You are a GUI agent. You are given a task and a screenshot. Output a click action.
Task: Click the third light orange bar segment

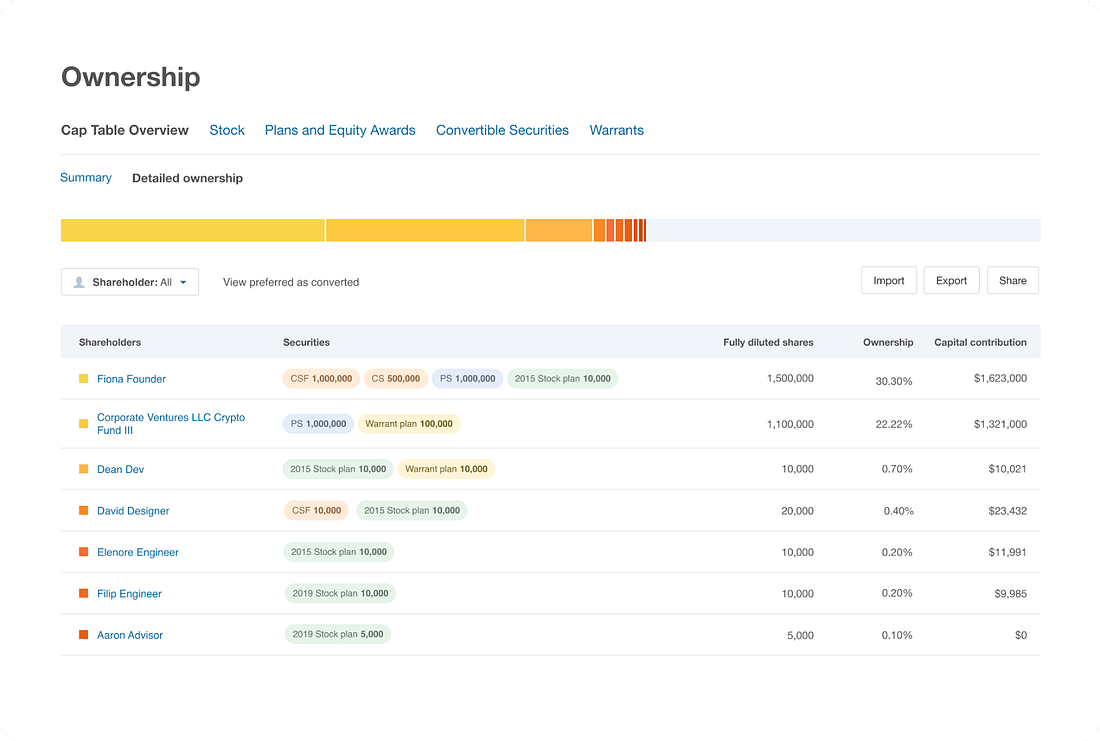558,230
